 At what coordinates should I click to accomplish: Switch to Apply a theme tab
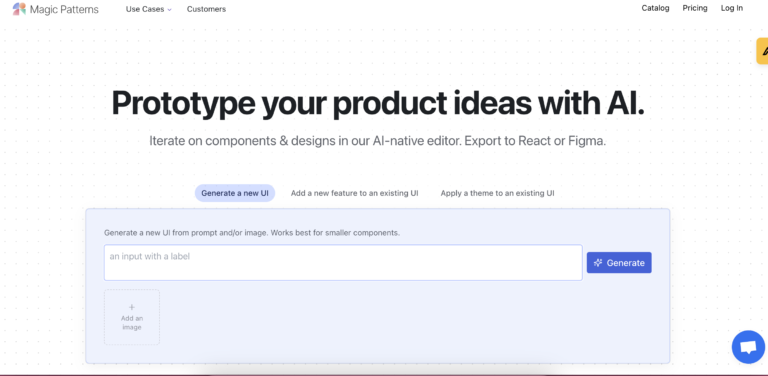(x=497, y=193)
